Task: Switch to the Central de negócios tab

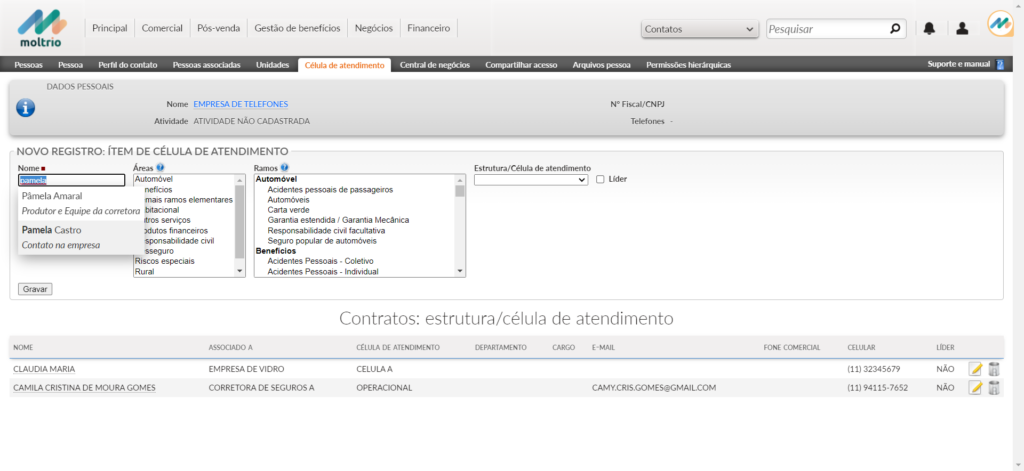Action: 434,65
